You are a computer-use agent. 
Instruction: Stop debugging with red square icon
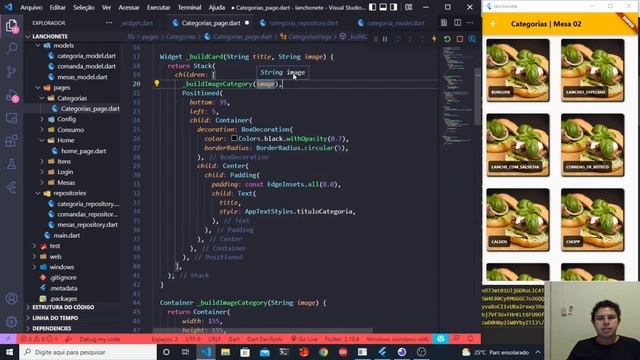460,39
